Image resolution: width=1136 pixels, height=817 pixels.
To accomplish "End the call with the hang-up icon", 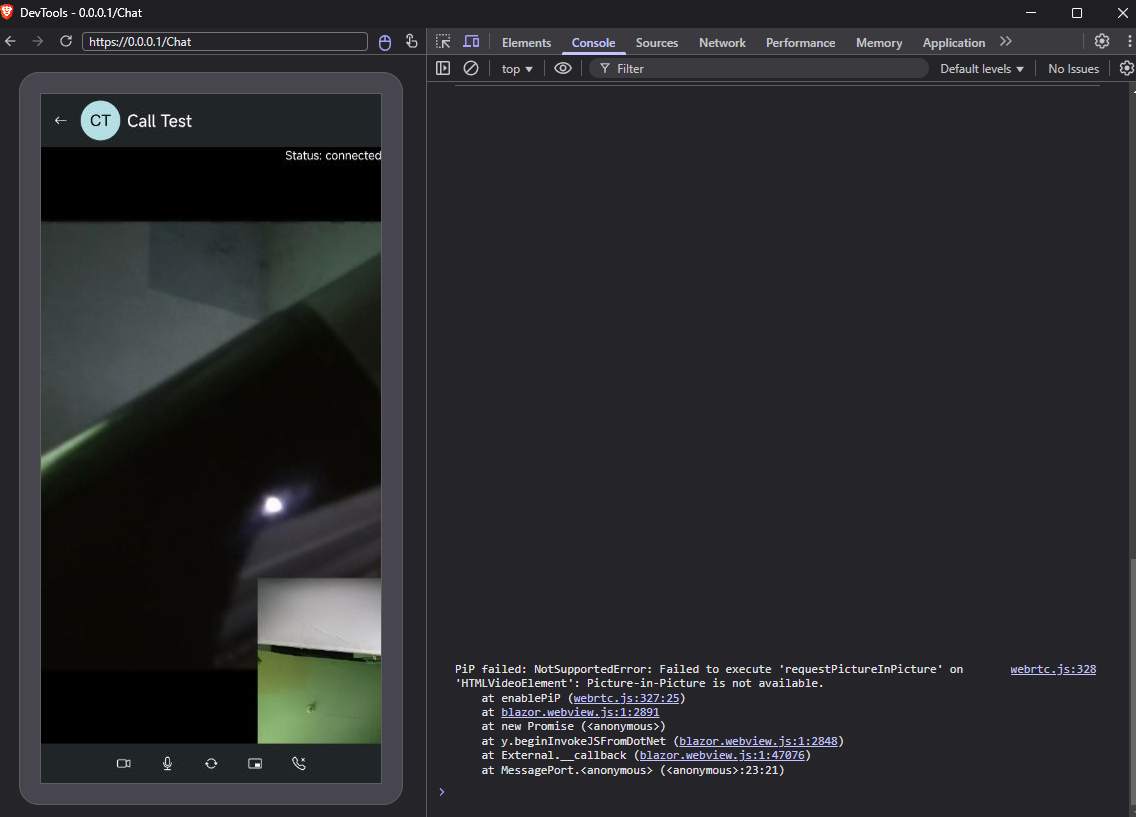I will tap(298, 763).
